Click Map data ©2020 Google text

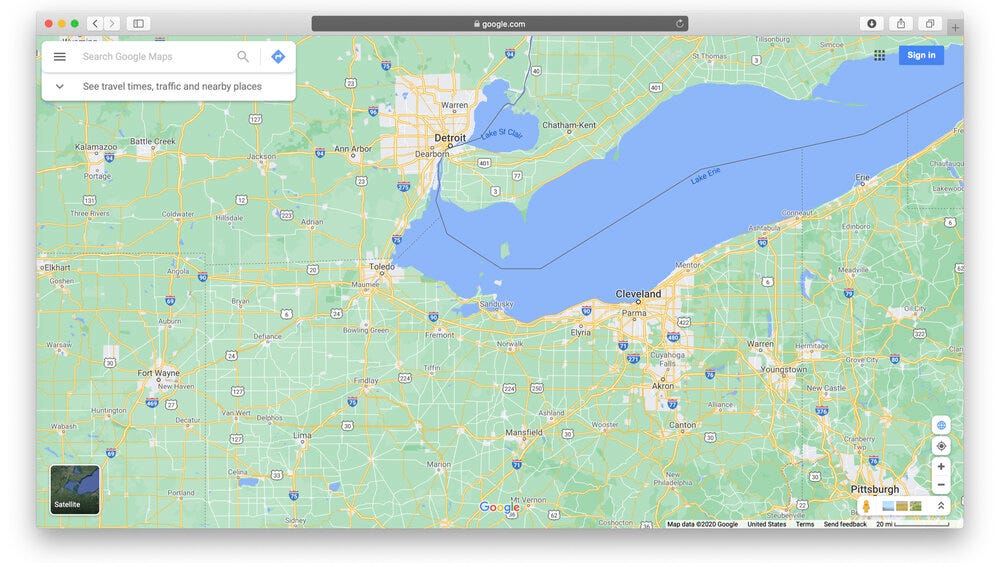click(x=702, y=524)
